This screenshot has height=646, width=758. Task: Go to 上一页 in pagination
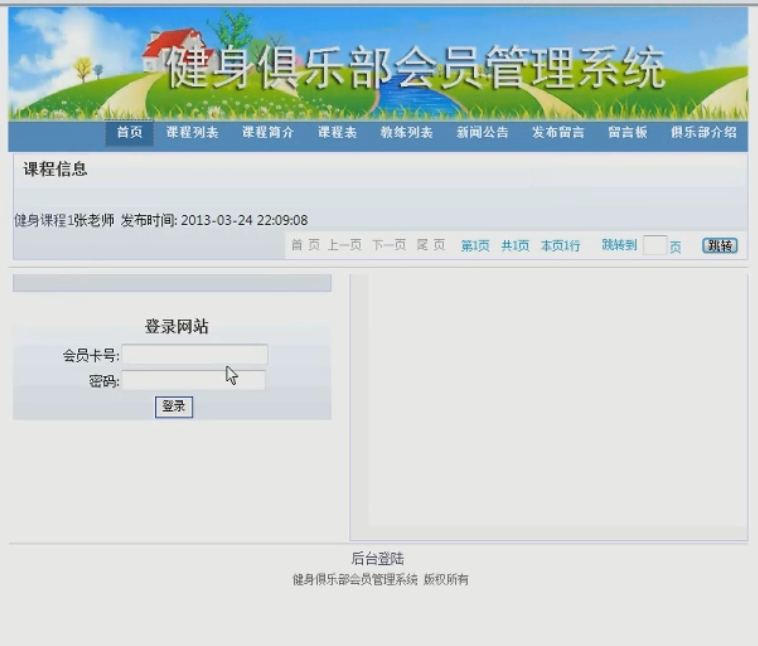(345, 245)
